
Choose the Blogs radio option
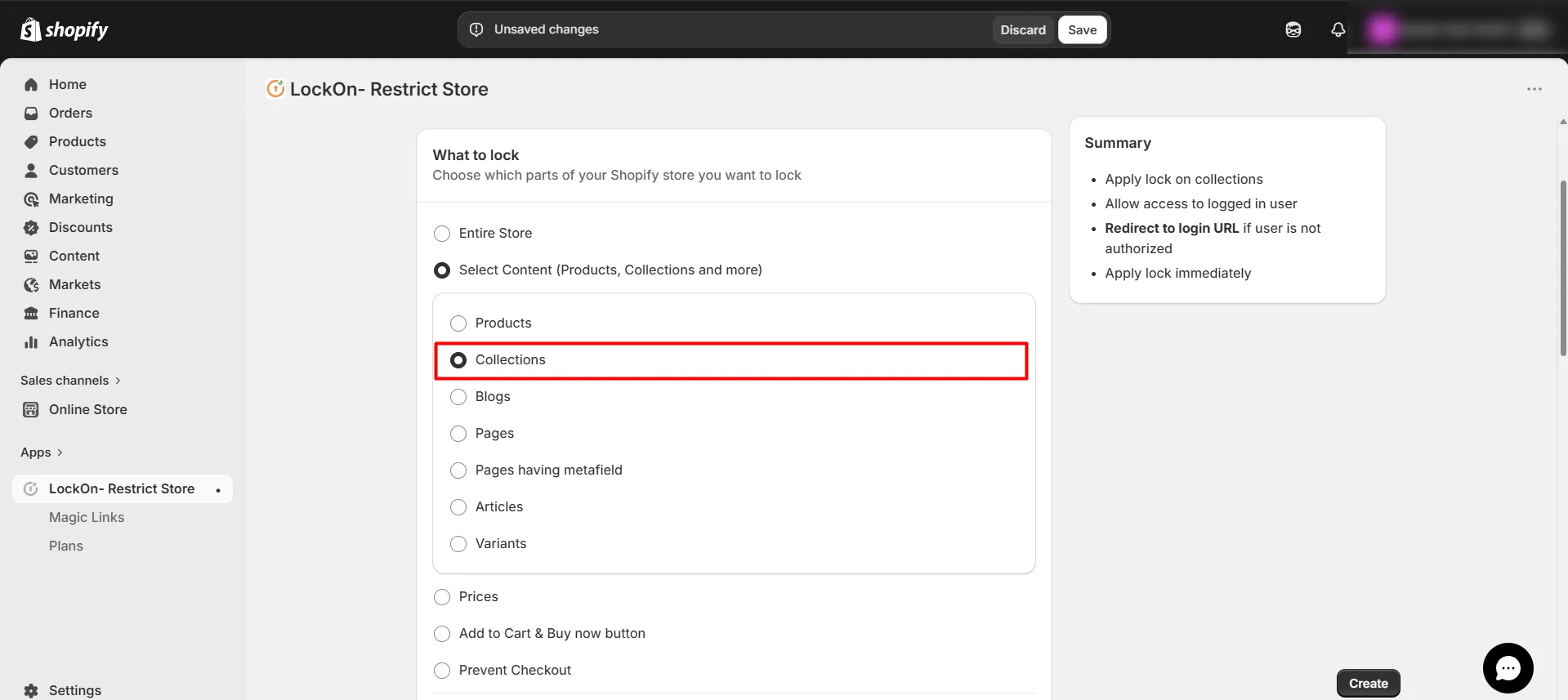458,397
